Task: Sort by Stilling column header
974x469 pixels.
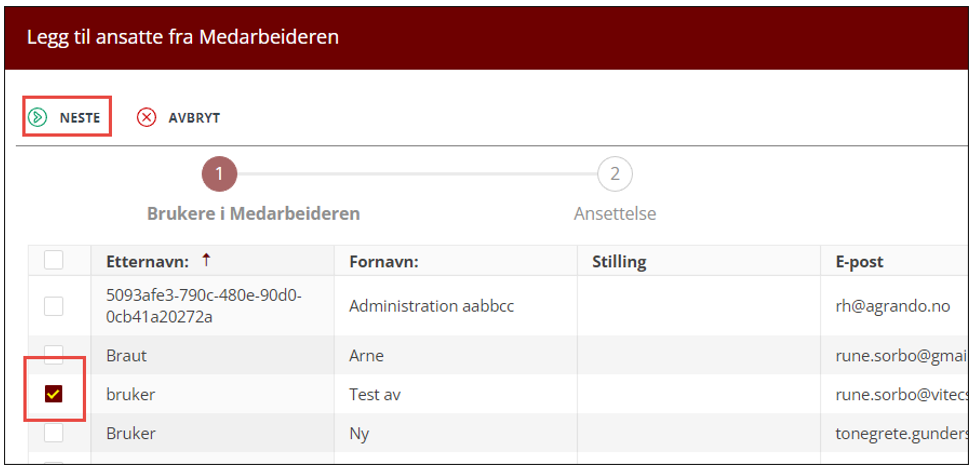Action: point(619,262)
